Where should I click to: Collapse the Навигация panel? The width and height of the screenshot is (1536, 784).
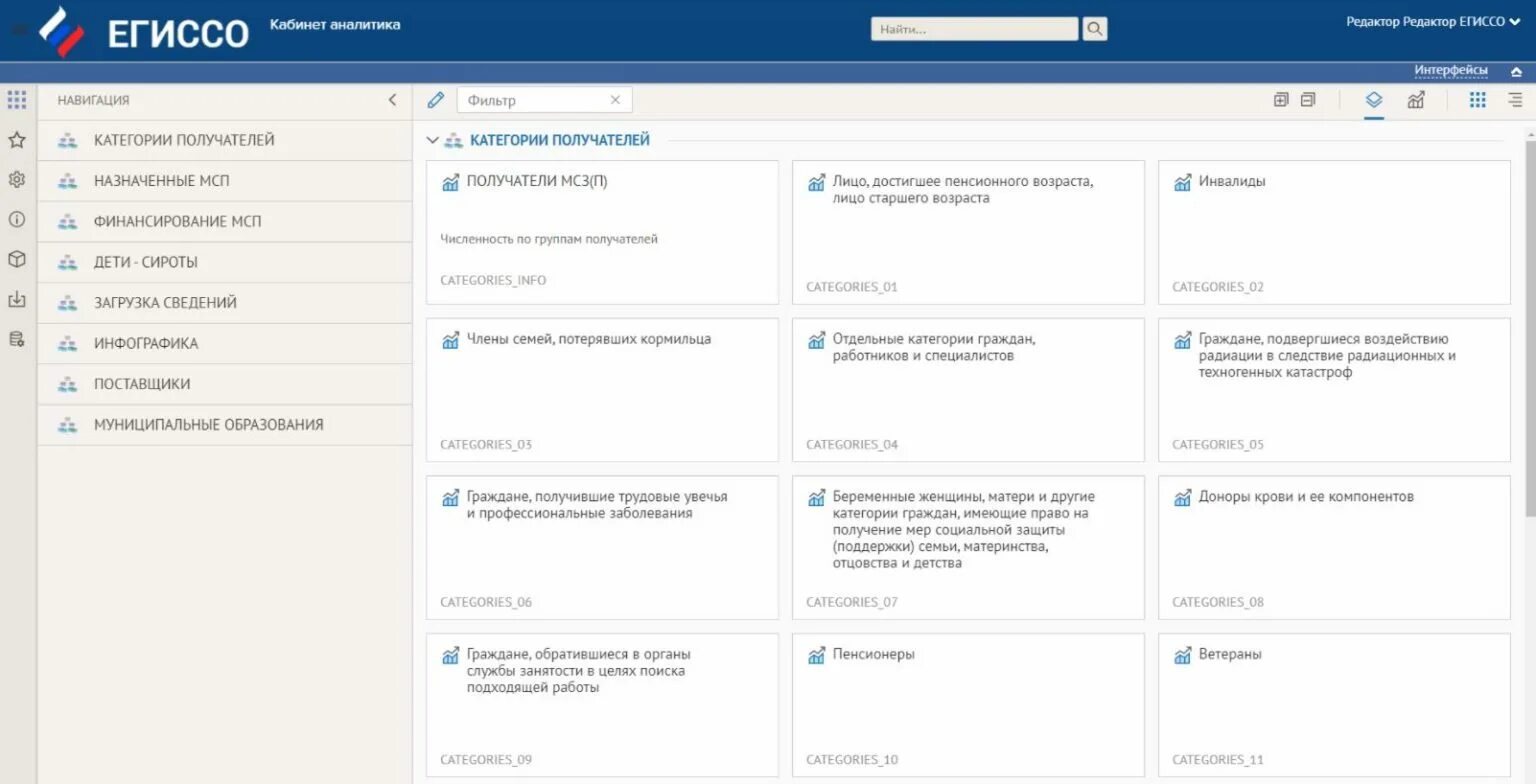[x=392, y=100]
